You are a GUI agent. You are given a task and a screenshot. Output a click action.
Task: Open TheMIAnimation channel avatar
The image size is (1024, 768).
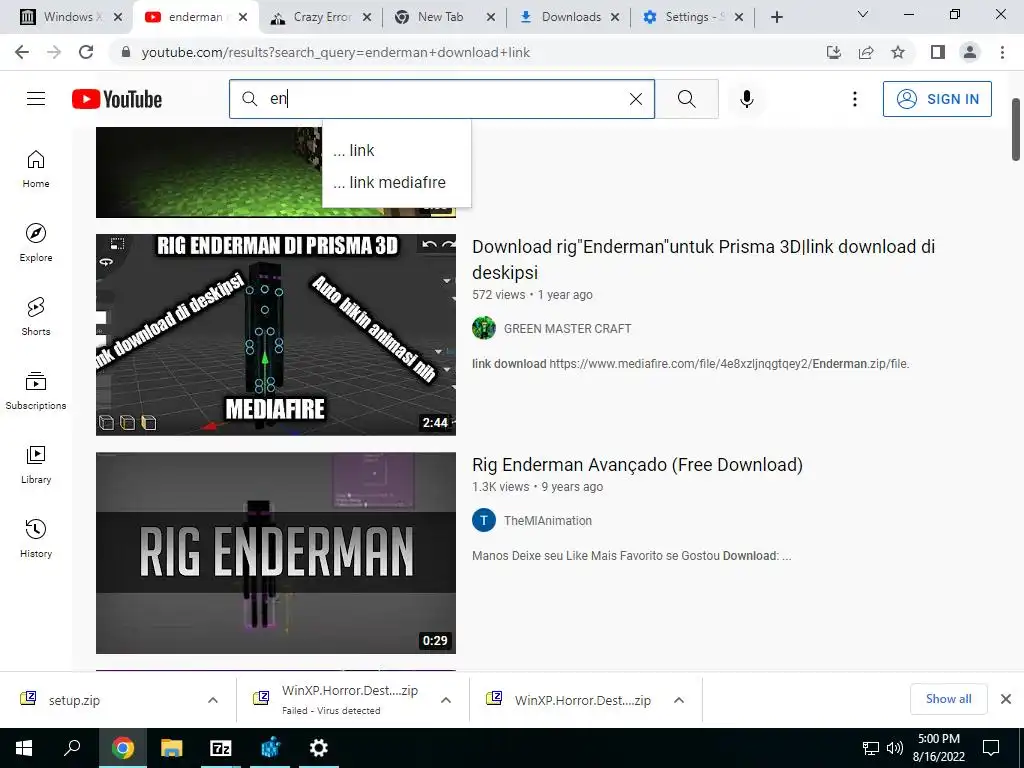[x=484, y=520]
